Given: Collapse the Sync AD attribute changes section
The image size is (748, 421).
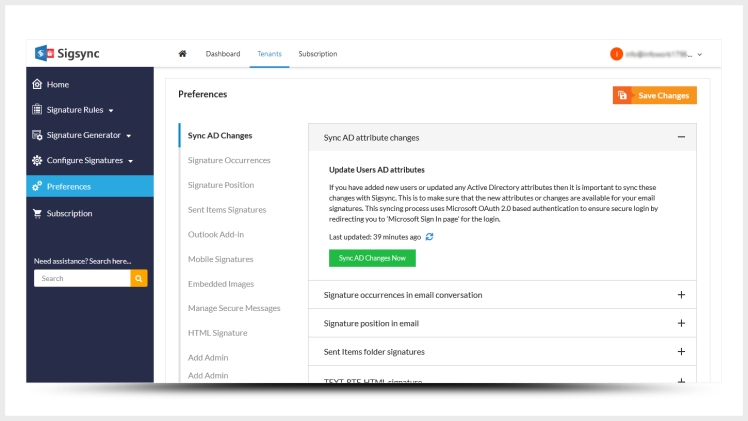Looking at the screenshot, I should coord(680,137).
